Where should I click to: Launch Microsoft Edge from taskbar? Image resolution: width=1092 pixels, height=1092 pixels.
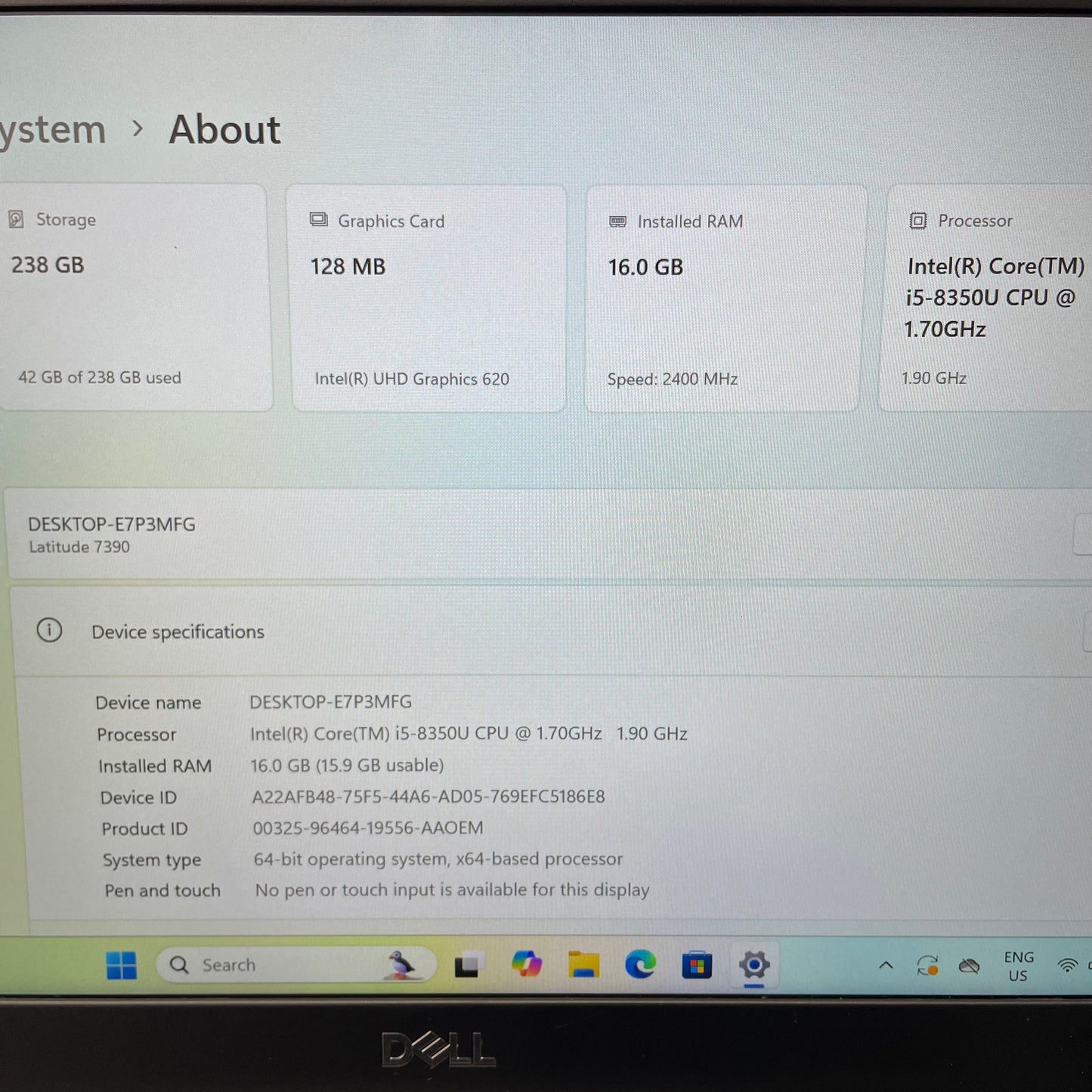pyautogui.click(x=640, y=964)
